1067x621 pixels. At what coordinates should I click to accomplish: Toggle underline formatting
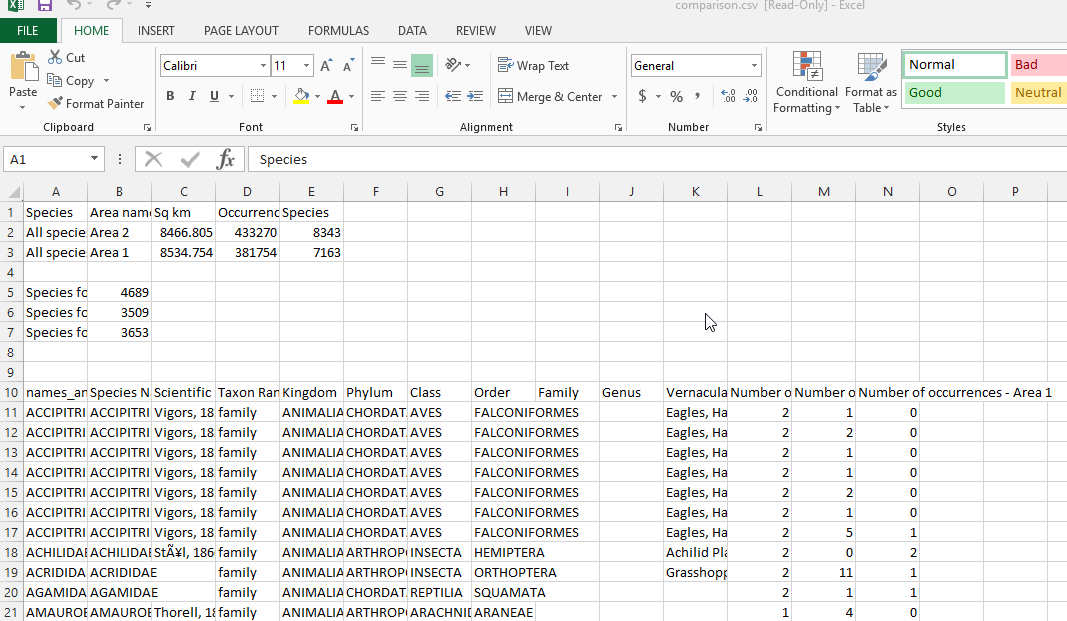pyautogui.click(x=214, y=96)
